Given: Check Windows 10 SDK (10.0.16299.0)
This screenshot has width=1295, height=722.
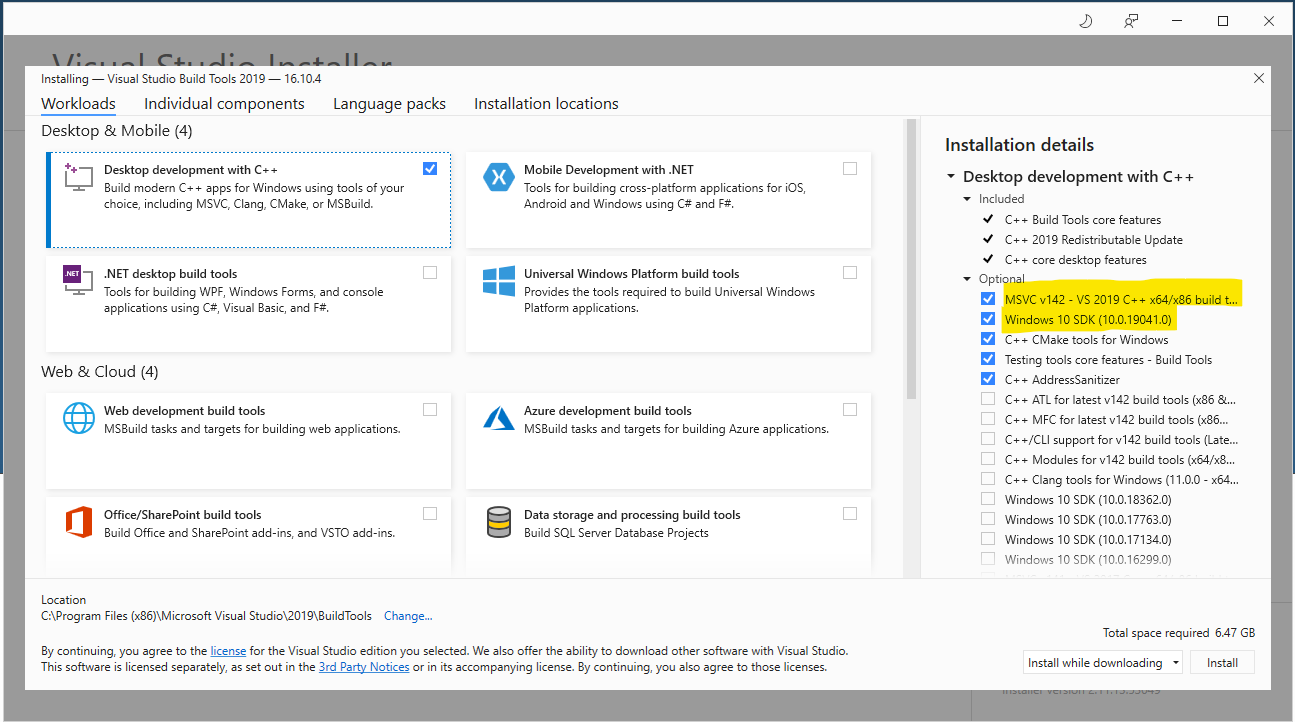Looking at the screenshot, I should pyautogui.click(x=988, y=559).
